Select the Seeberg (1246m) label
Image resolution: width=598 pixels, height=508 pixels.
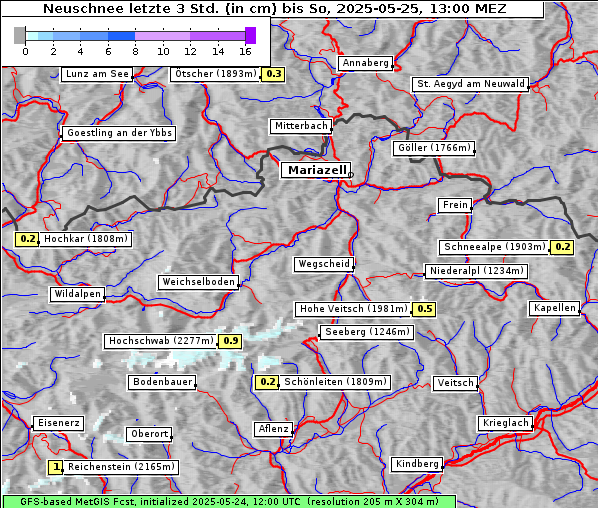click(x=367, y=332)
